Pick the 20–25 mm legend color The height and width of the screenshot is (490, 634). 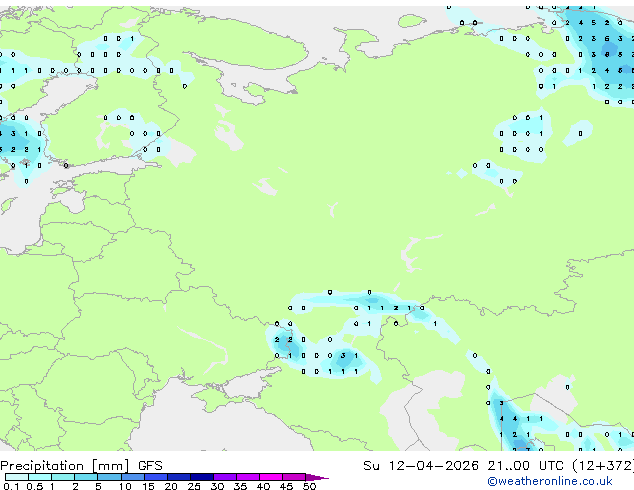[179, 477]
